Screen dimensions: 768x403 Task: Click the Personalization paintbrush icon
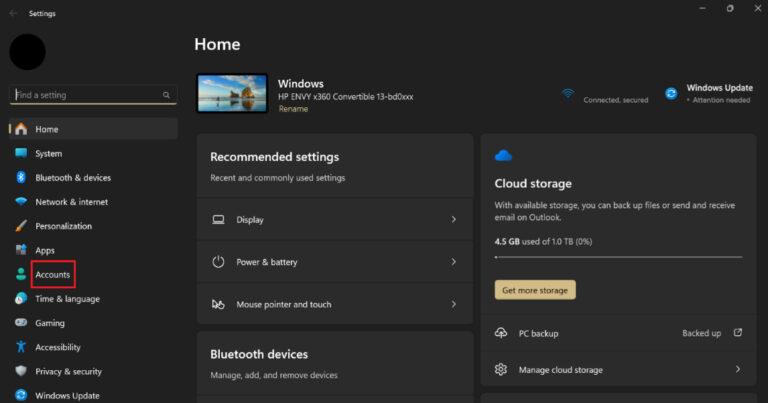click(x=20, y=226)
